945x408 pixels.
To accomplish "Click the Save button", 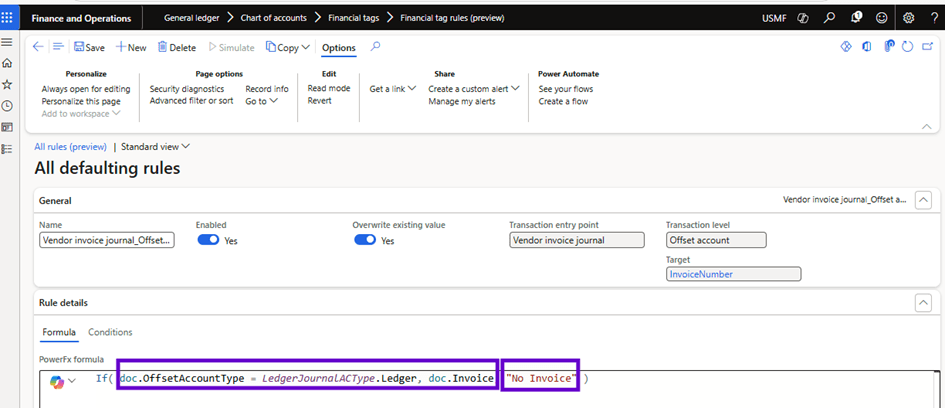I will click(89, 47).
